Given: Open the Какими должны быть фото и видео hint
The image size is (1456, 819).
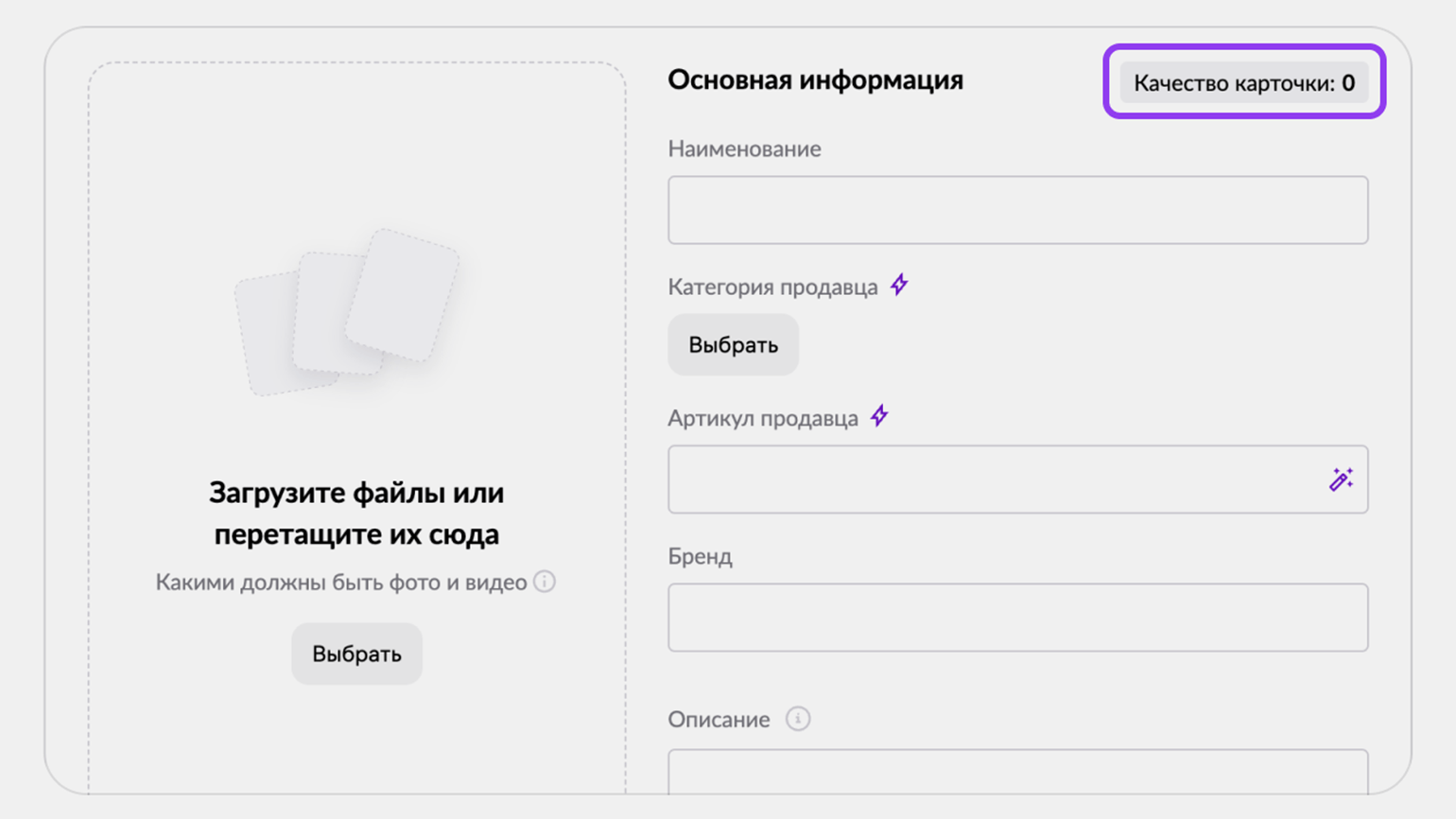Looking at the screenshot, I should click(x=341, y=582).
